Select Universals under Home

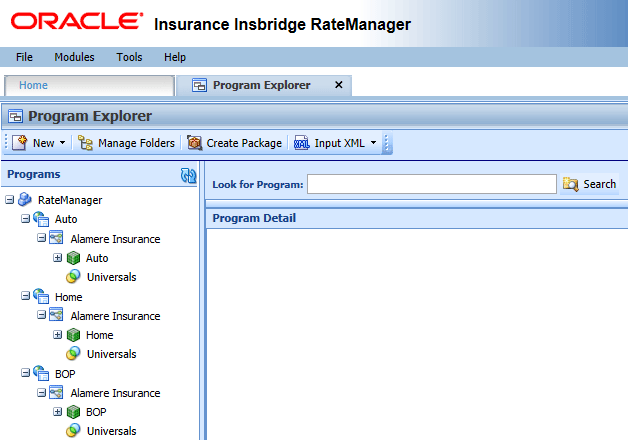[111, 354]
